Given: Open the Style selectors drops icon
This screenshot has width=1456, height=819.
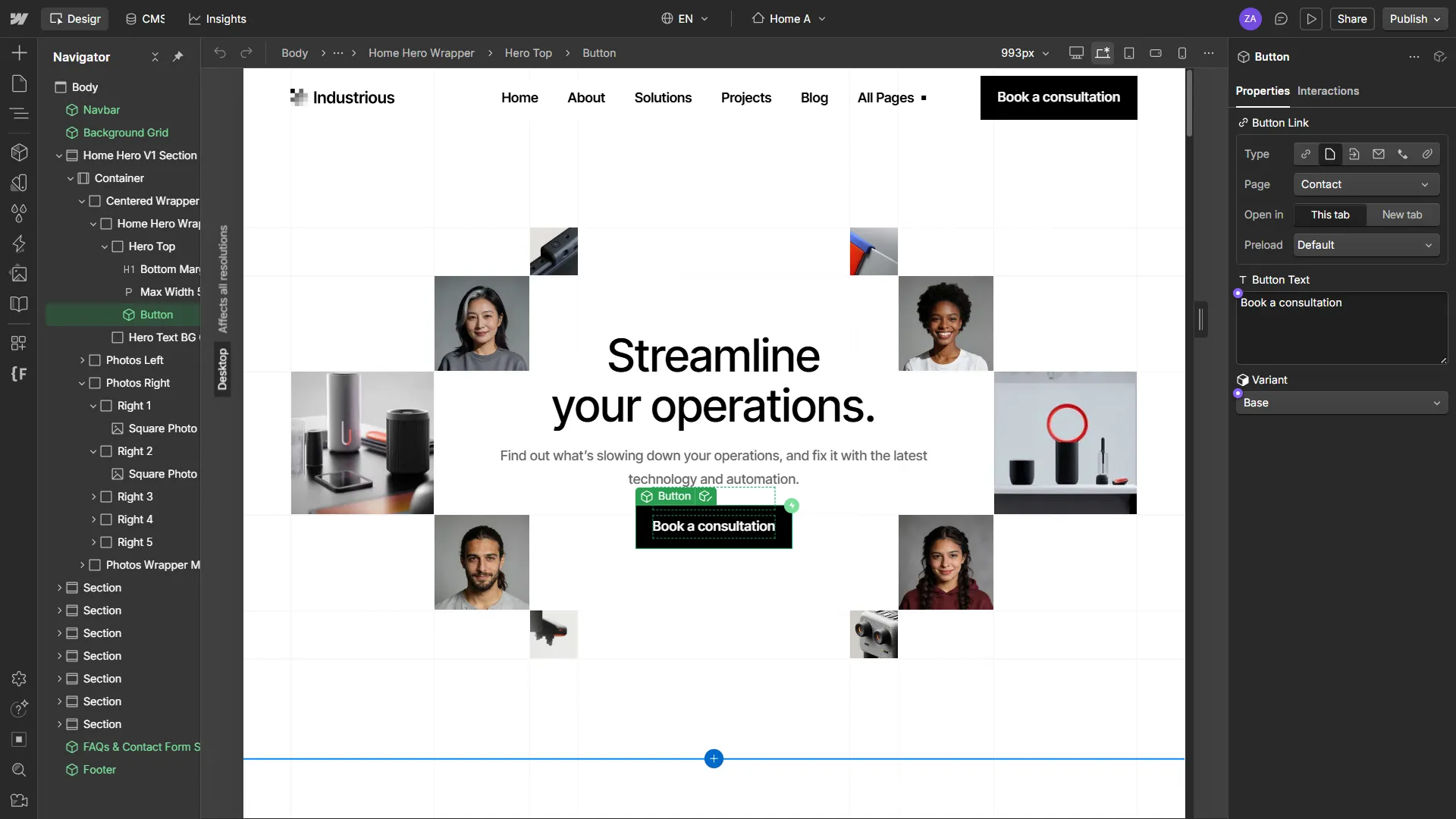Looking at the screenshot, I should 20,213.
